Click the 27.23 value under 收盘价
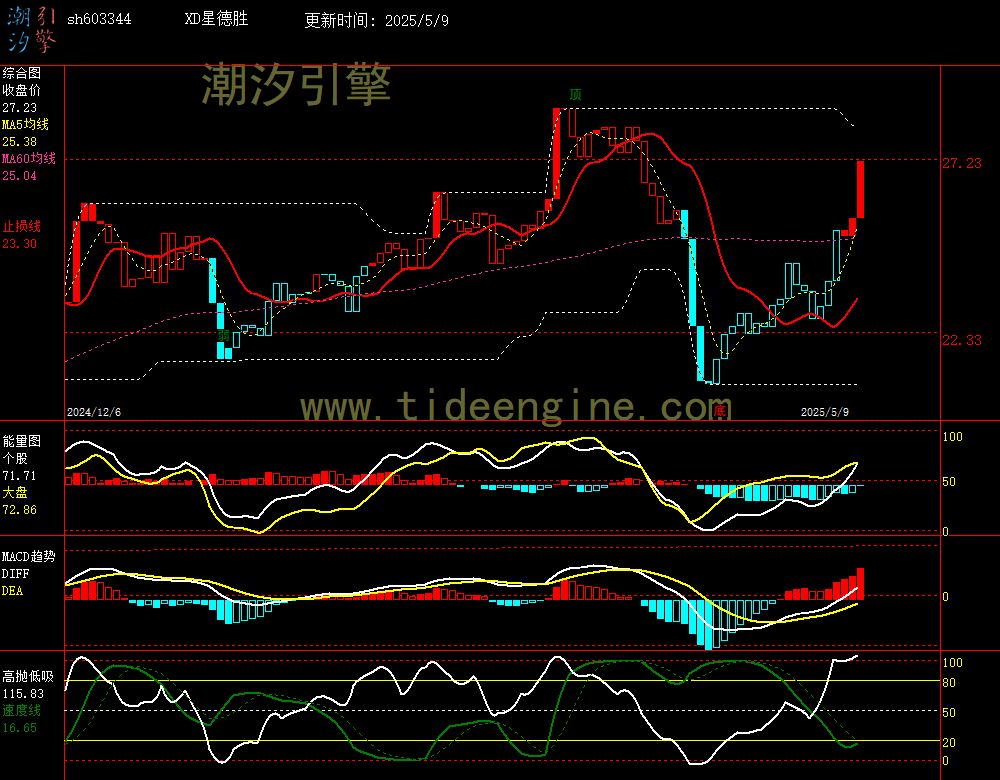The image size is (1000, 780). click(19, 108)
